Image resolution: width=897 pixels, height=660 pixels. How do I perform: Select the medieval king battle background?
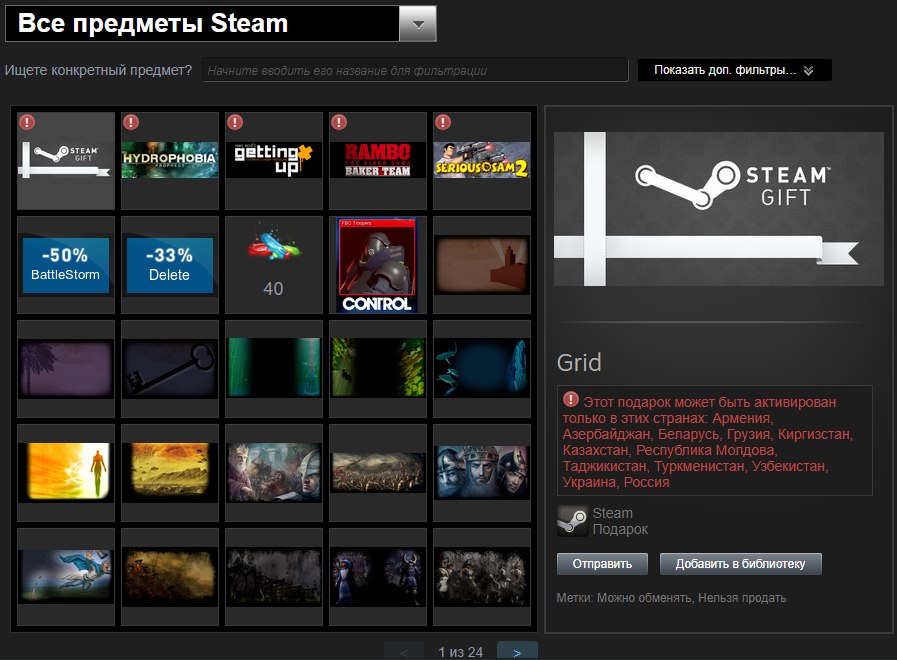274,473
